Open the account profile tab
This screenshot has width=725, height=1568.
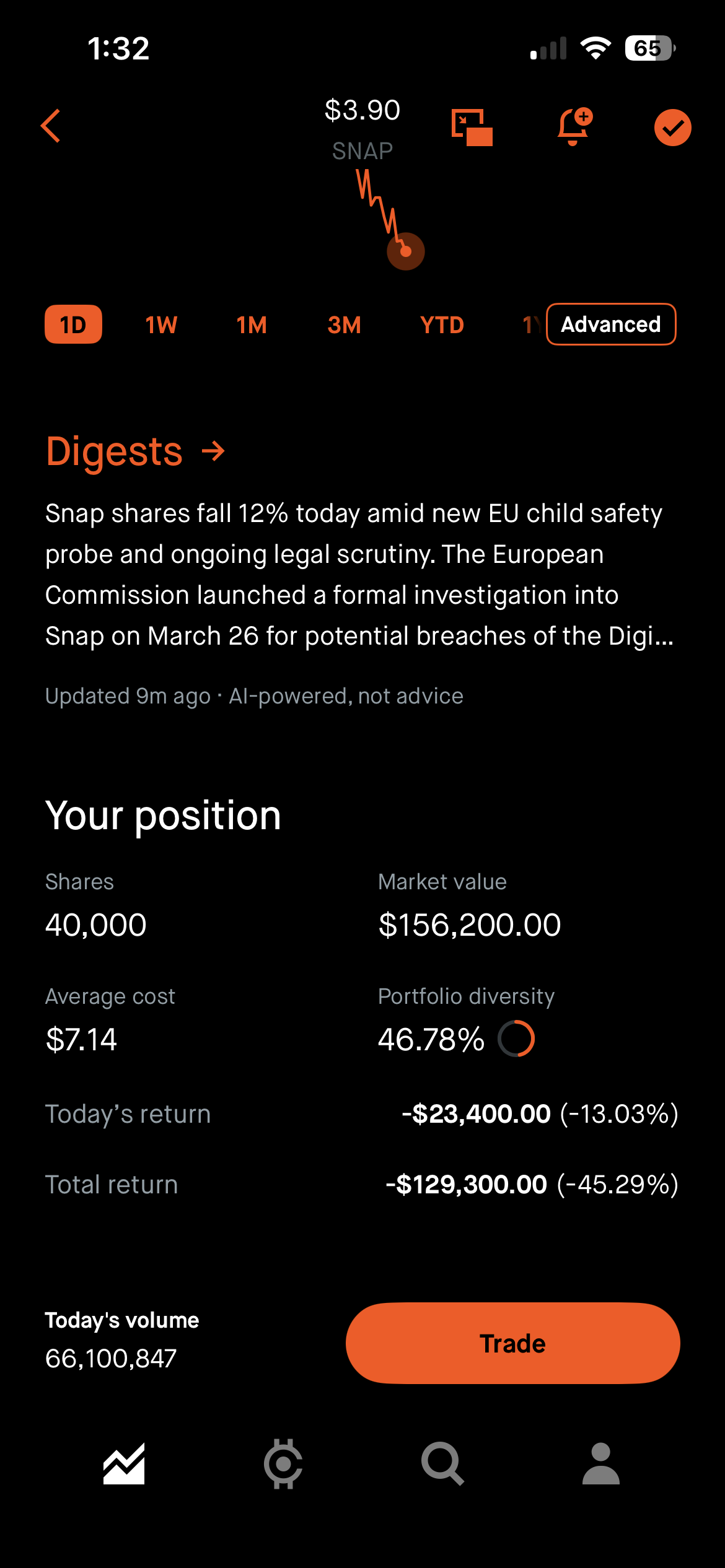tap(600, 1464)
